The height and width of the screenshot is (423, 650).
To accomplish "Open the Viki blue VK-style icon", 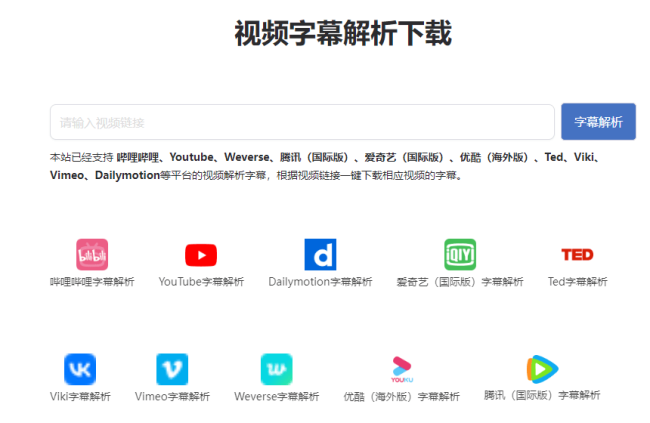I will point(80,369).
